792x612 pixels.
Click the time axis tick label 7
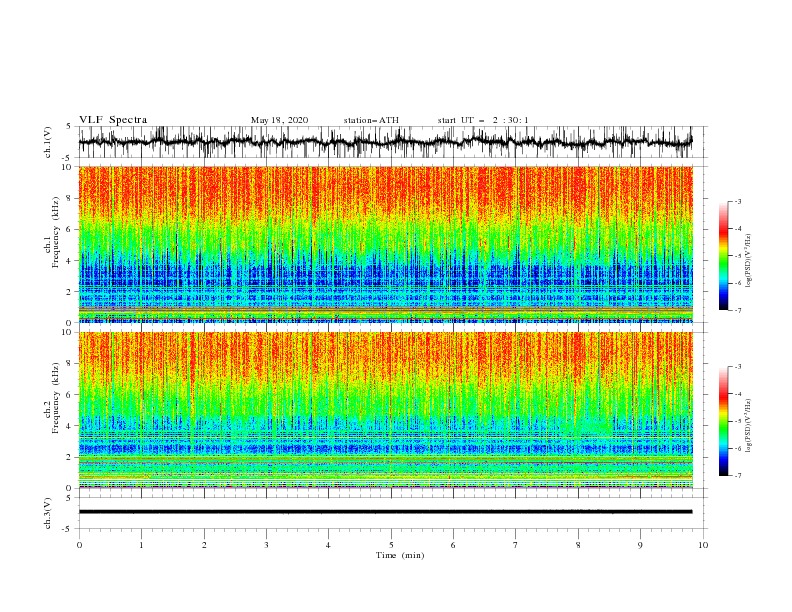point(516,545)
